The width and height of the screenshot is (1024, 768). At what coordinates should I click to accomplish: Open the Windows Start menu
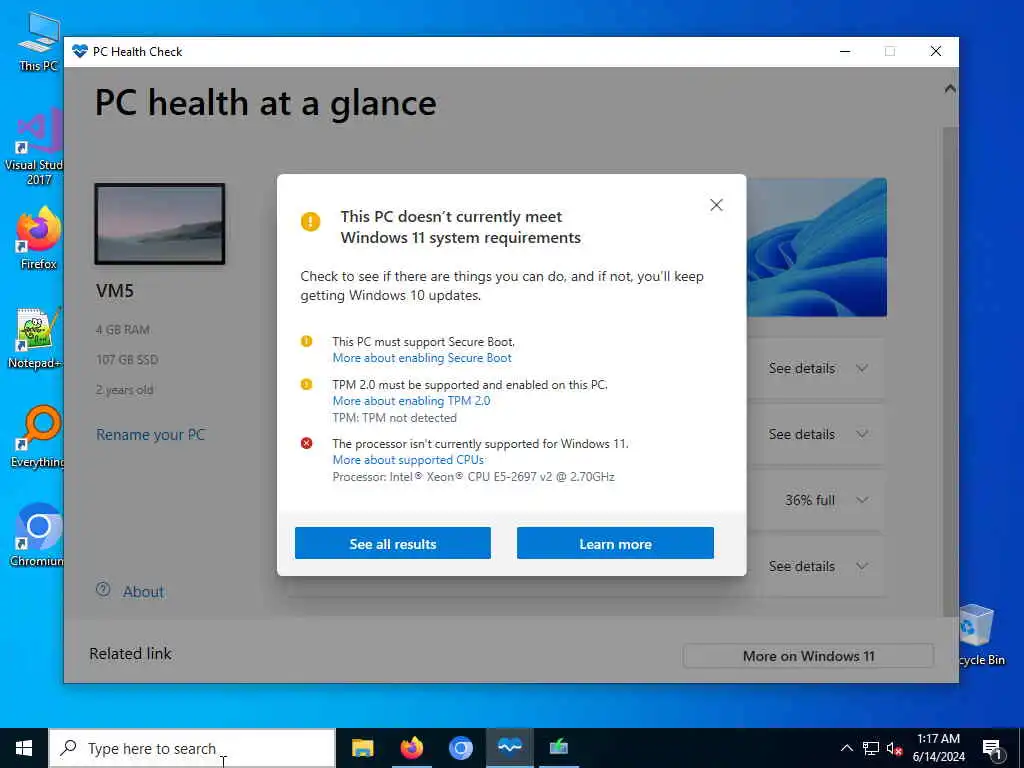click(24, 748)
